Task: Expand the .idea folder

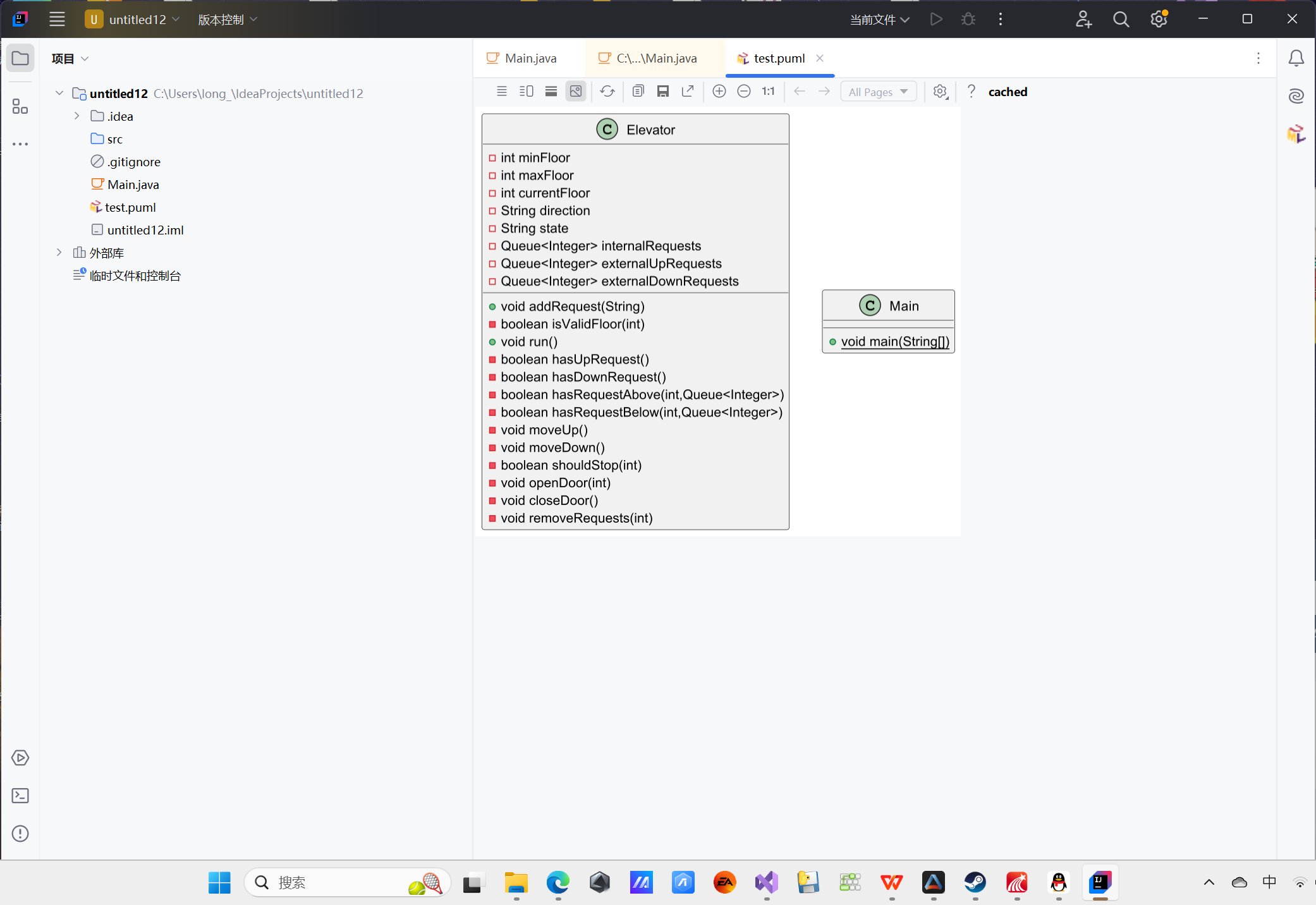Action: [x=77, y=116]
